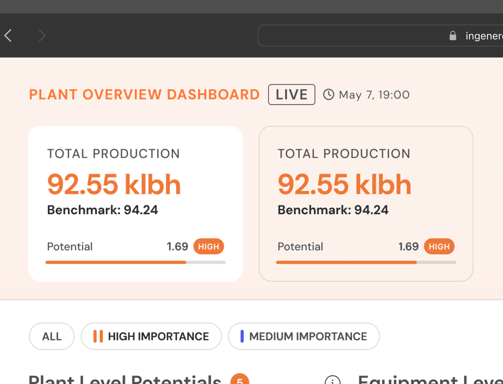
Task: Select the outlined Total Production card
Action: tap(366, 204)
